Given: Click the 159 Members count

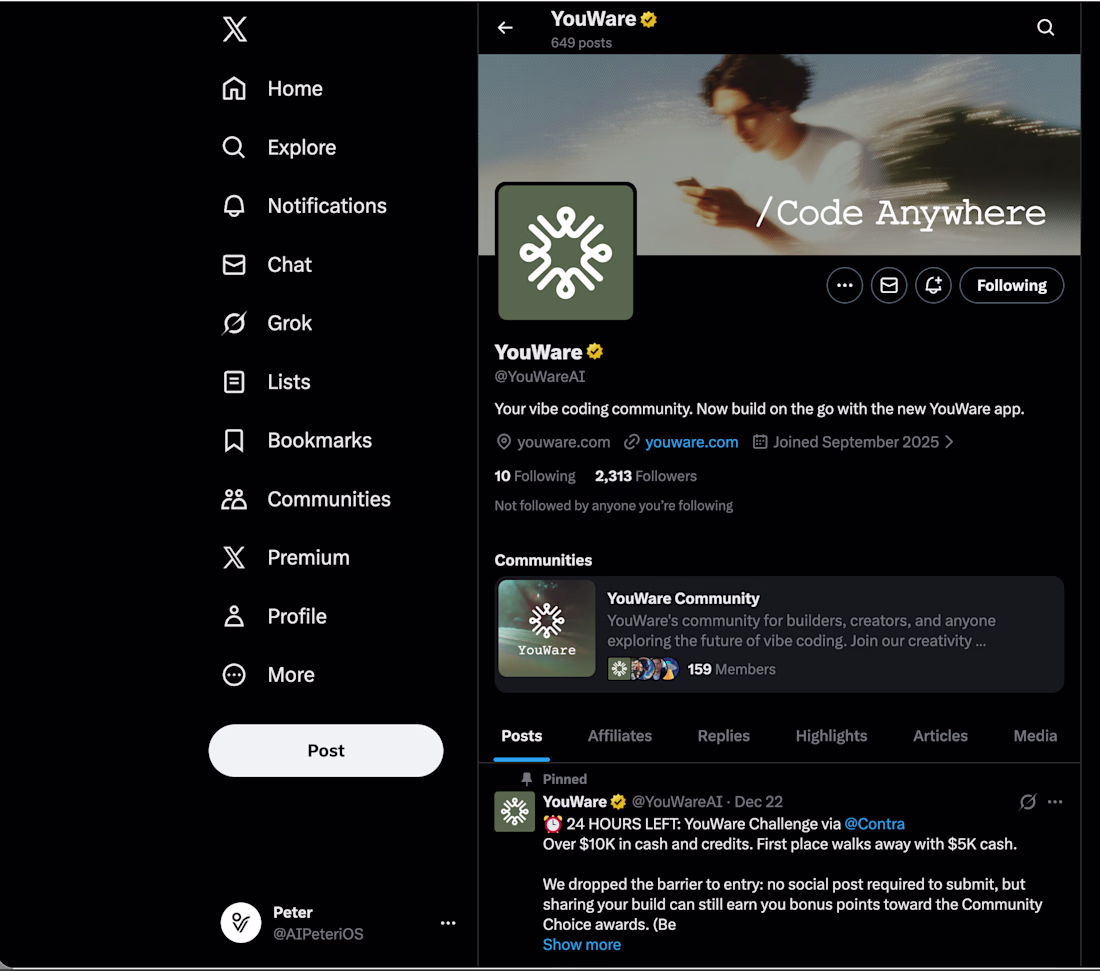Looking at the screenshot, I should coord(731,669).
